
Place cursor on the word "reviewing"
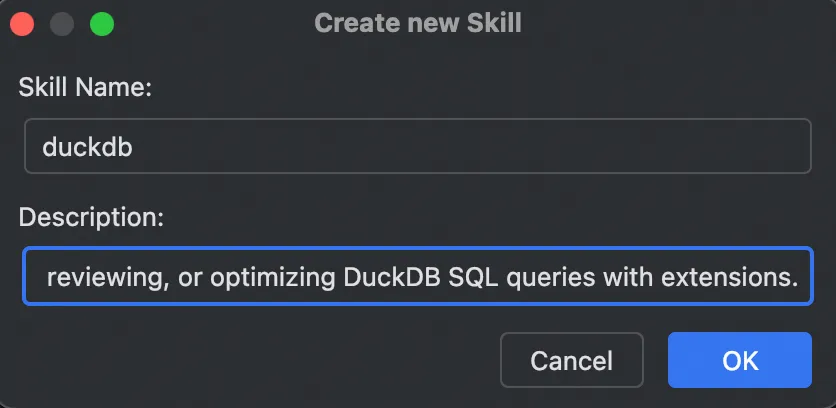[x=103, y=276]
